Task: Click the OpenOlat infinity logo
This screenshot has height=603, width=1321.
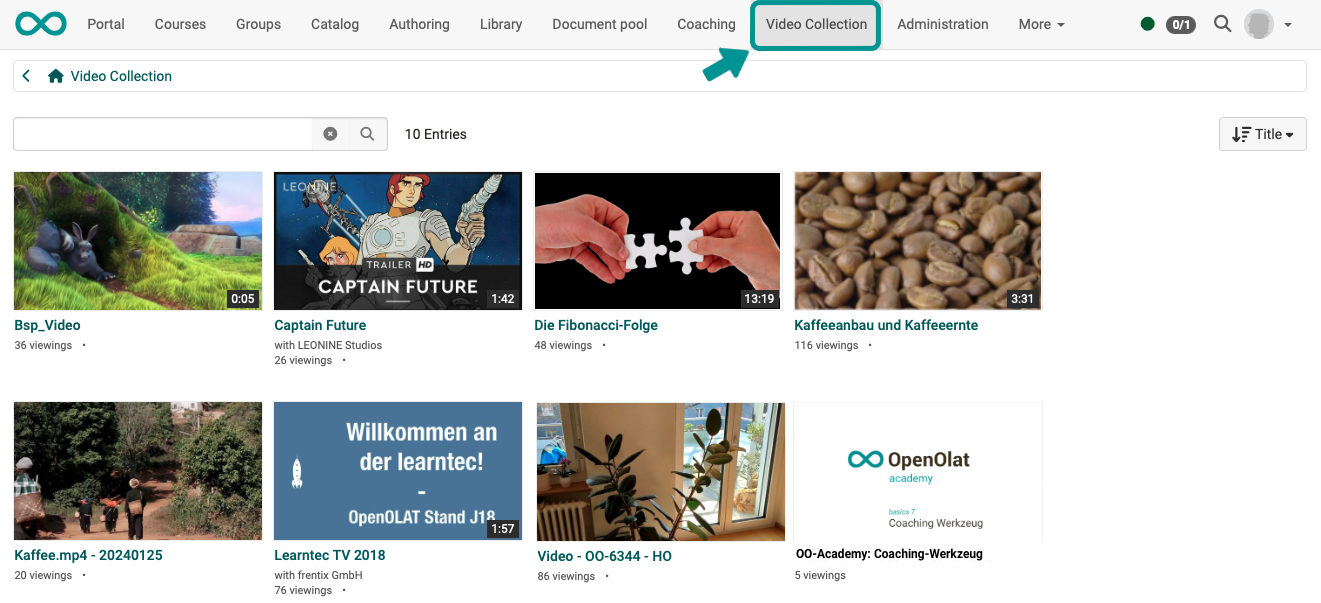Action: click(x=41, y=24)
